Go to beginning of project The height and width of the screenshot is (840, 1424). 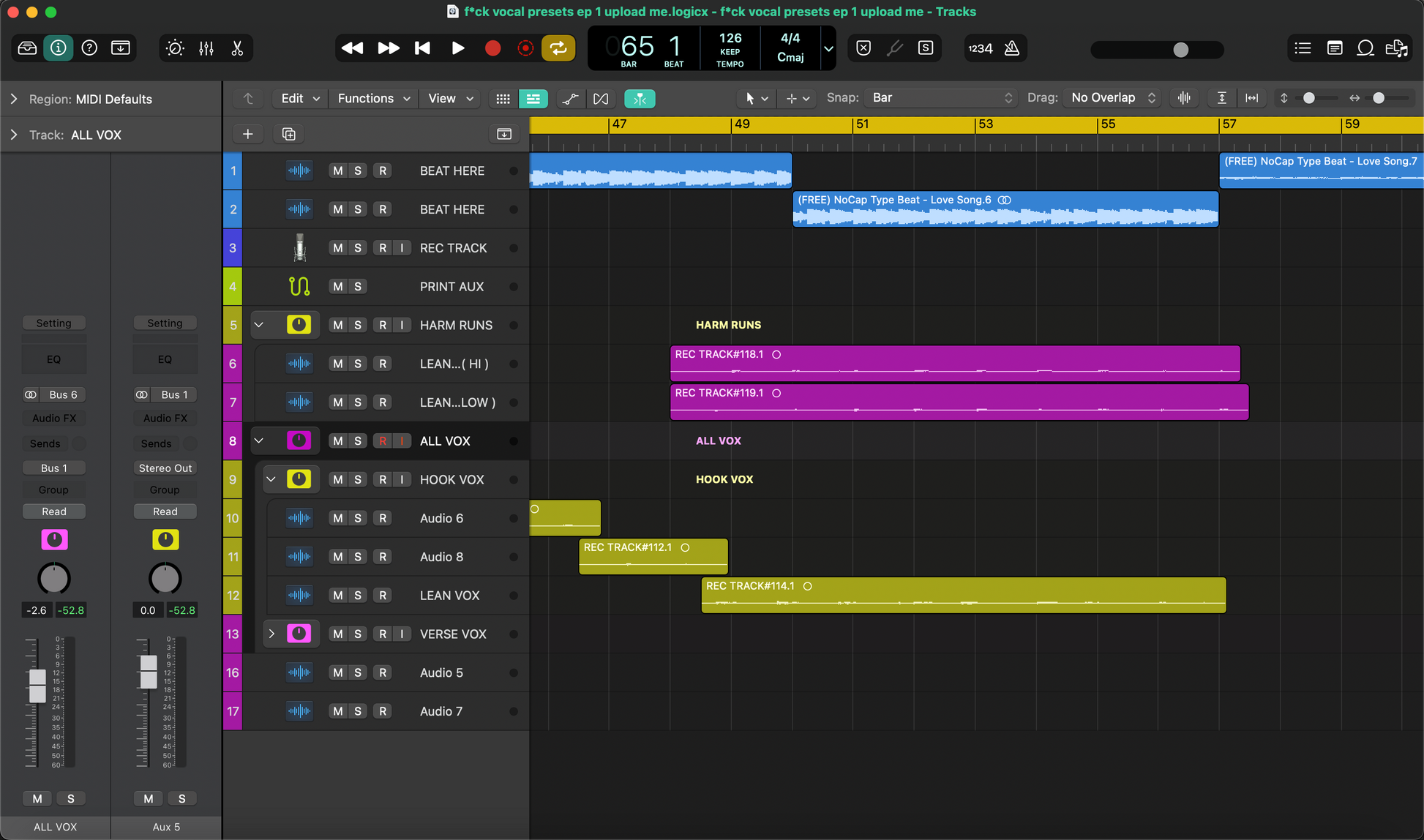[422, 48]
